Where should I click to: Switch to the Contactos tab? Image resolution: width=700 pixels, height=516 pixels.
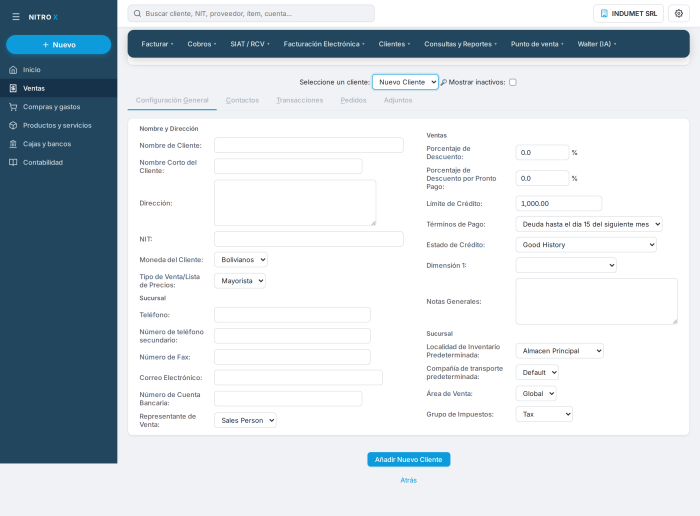tap(242, 100)
